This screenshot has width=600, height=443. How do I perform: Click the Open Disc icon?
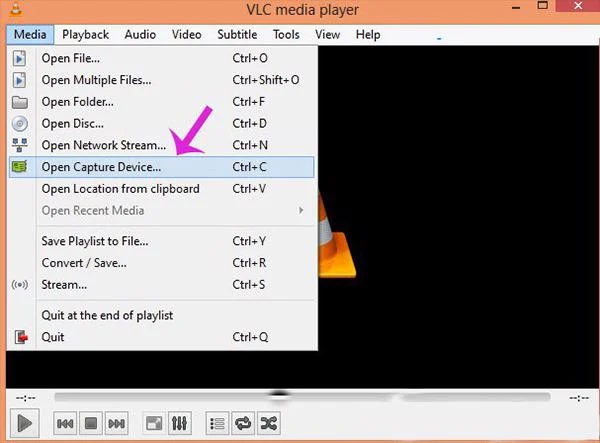point(20,124)
